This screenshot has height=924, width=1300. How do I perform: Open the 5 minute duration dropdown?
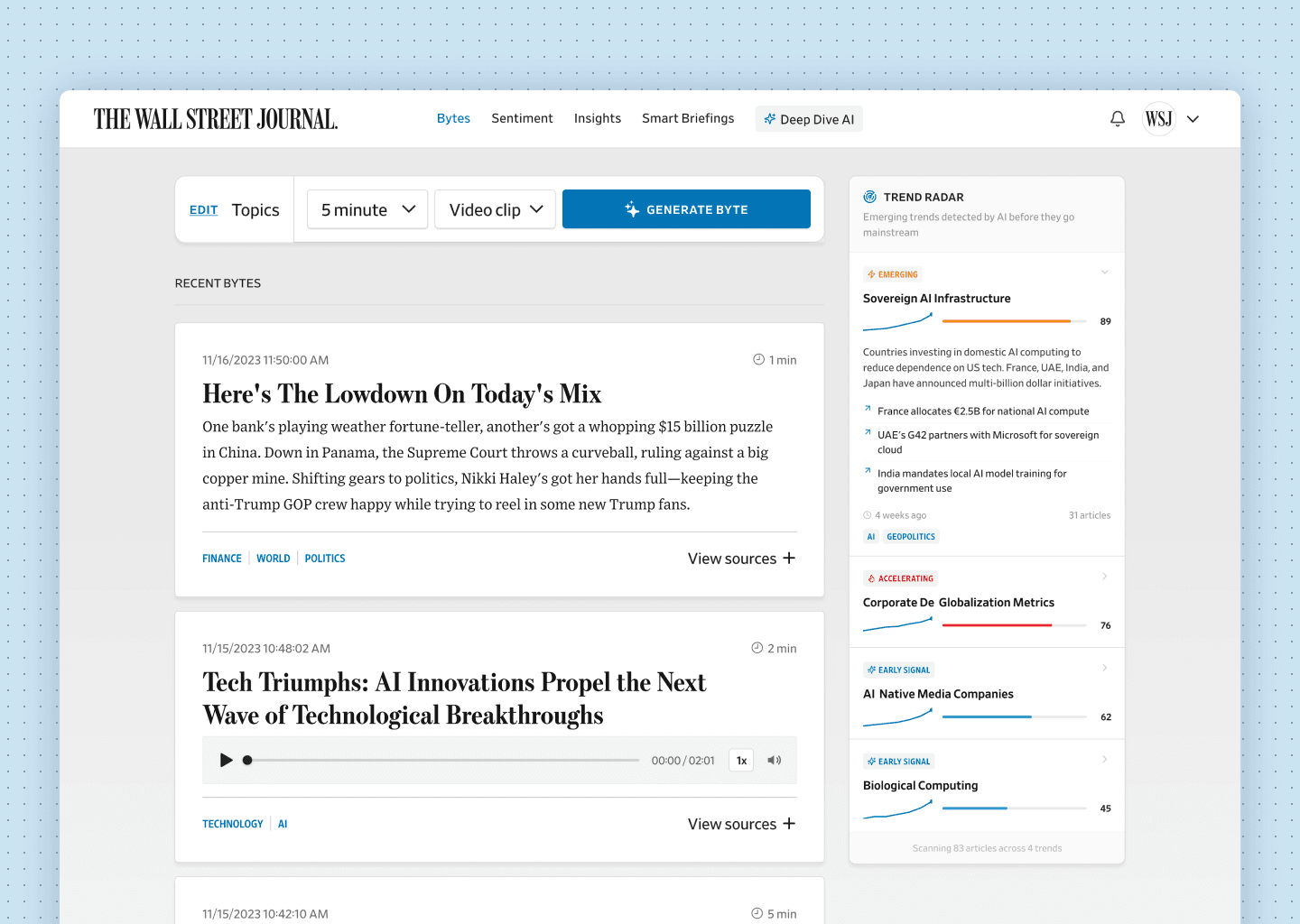tap(367, 209)
